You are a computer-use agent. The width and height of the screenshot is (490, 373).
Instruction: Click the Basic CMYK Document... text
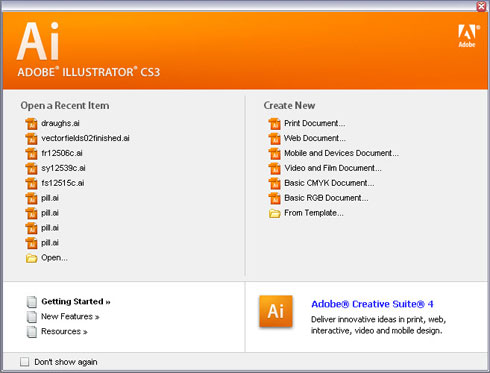329,183
